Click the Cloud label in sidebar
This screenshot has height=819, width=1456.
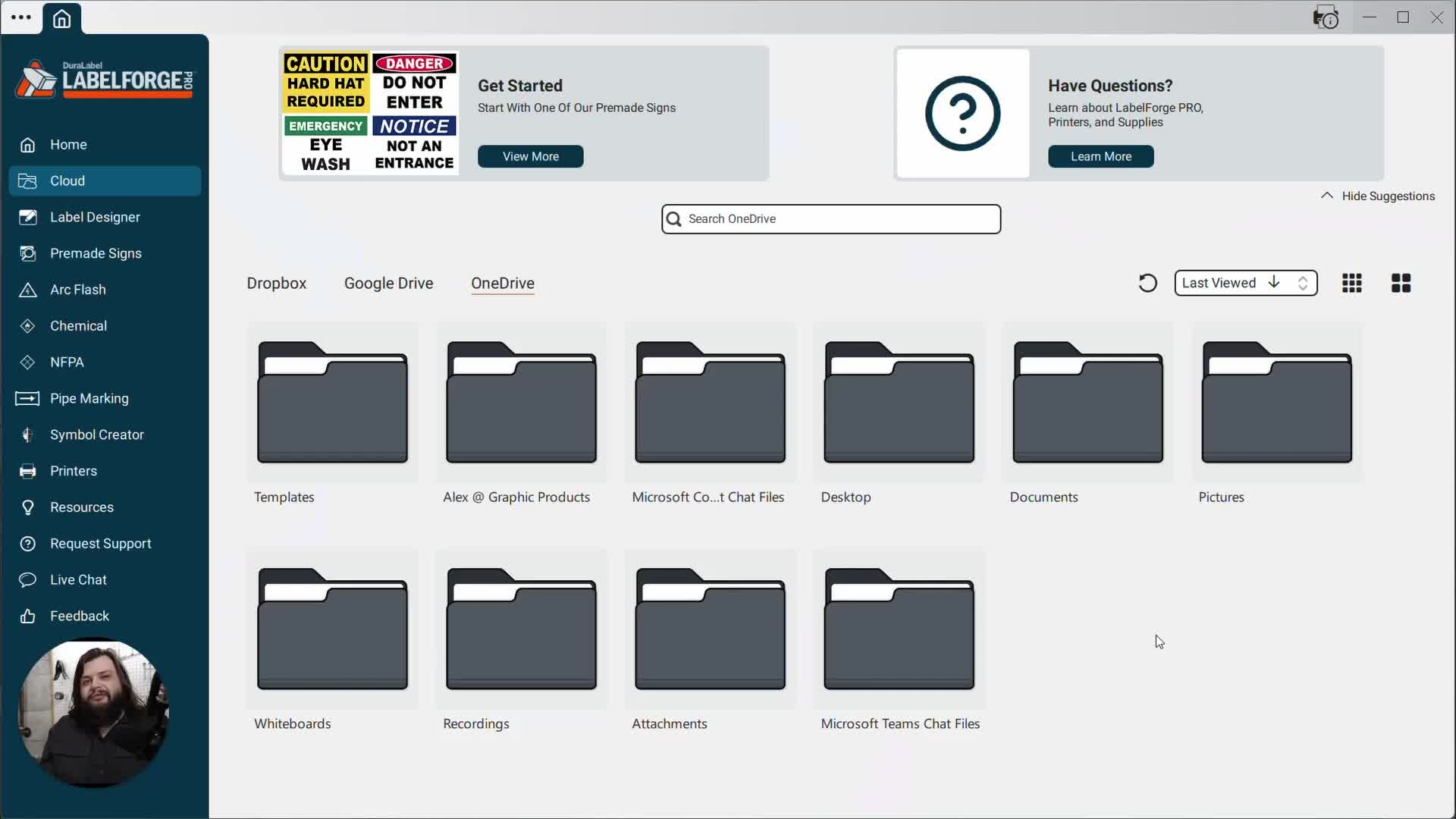[x=67, y=181]
